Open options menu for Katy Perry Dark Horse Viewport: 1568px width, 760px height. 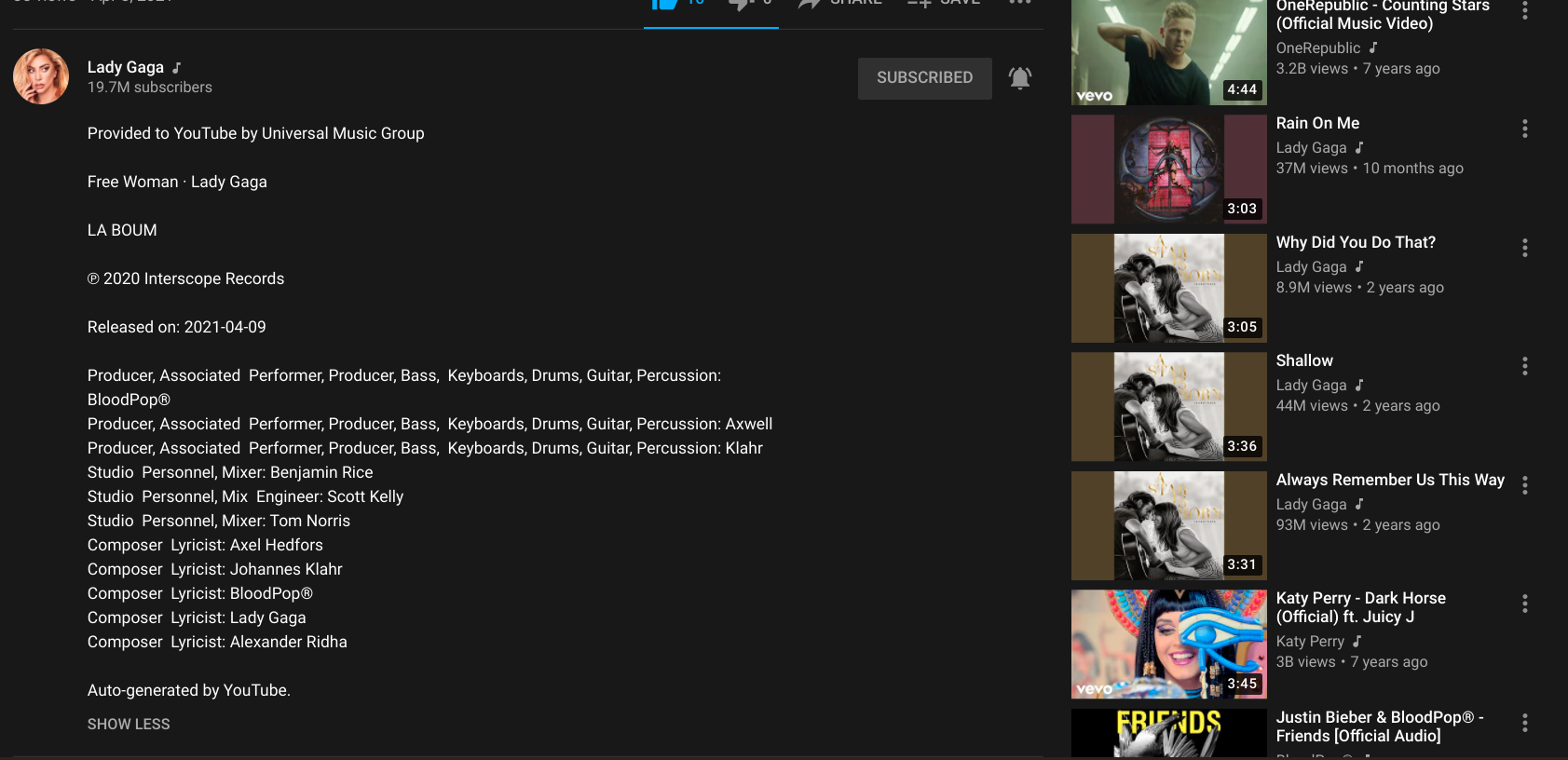[x=1525, y=604]
